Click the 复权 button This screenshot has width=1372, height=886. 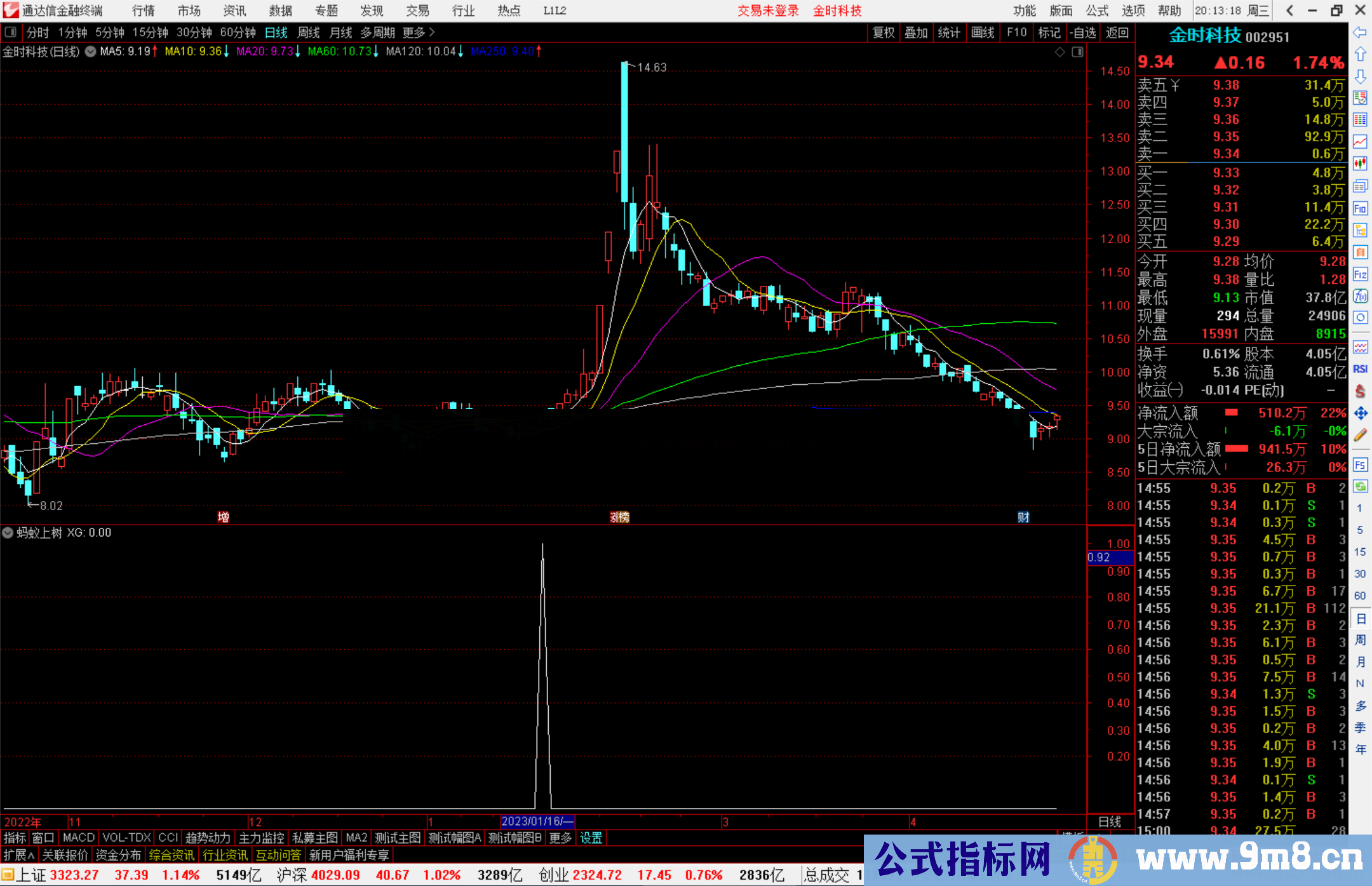click(883, 32)
